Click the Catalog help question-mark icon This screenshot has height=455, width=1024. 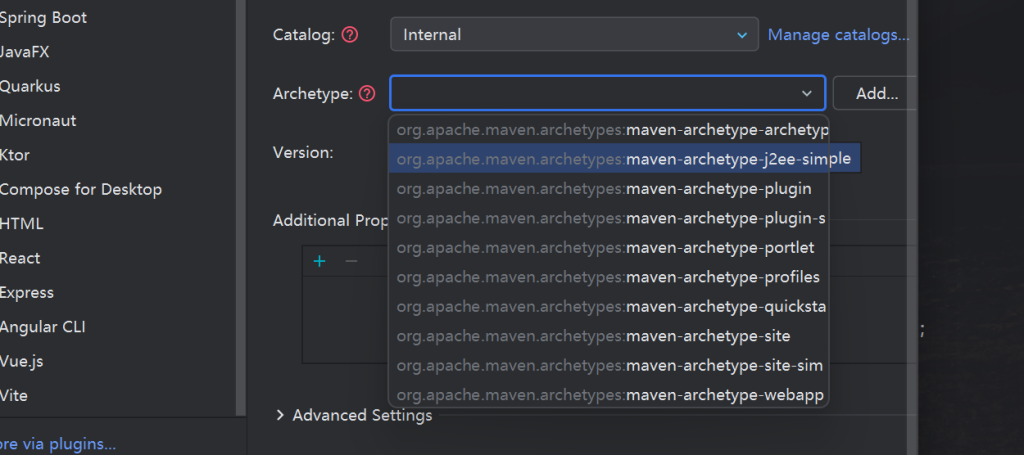click(x=350, y=35)
